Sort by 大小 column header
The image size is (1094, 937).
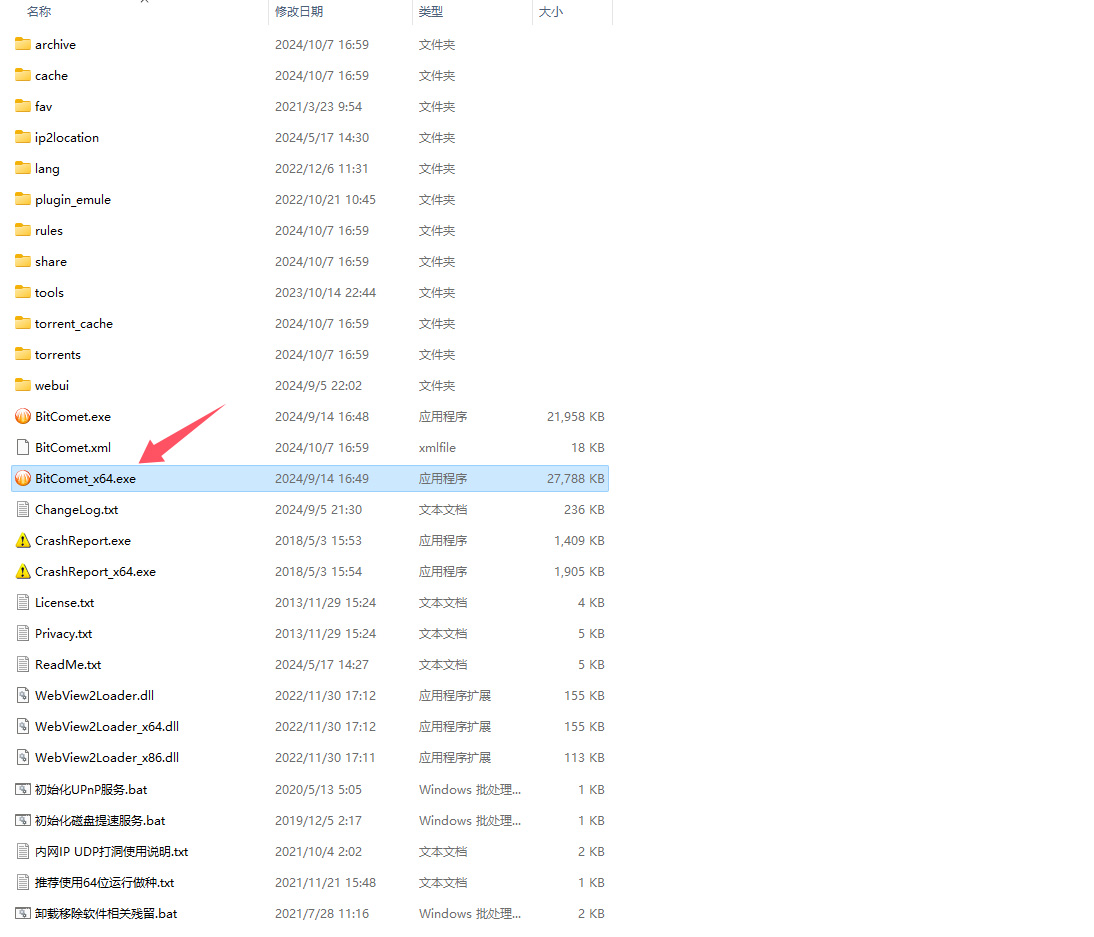pyautogui.click(x=551, y=12)
